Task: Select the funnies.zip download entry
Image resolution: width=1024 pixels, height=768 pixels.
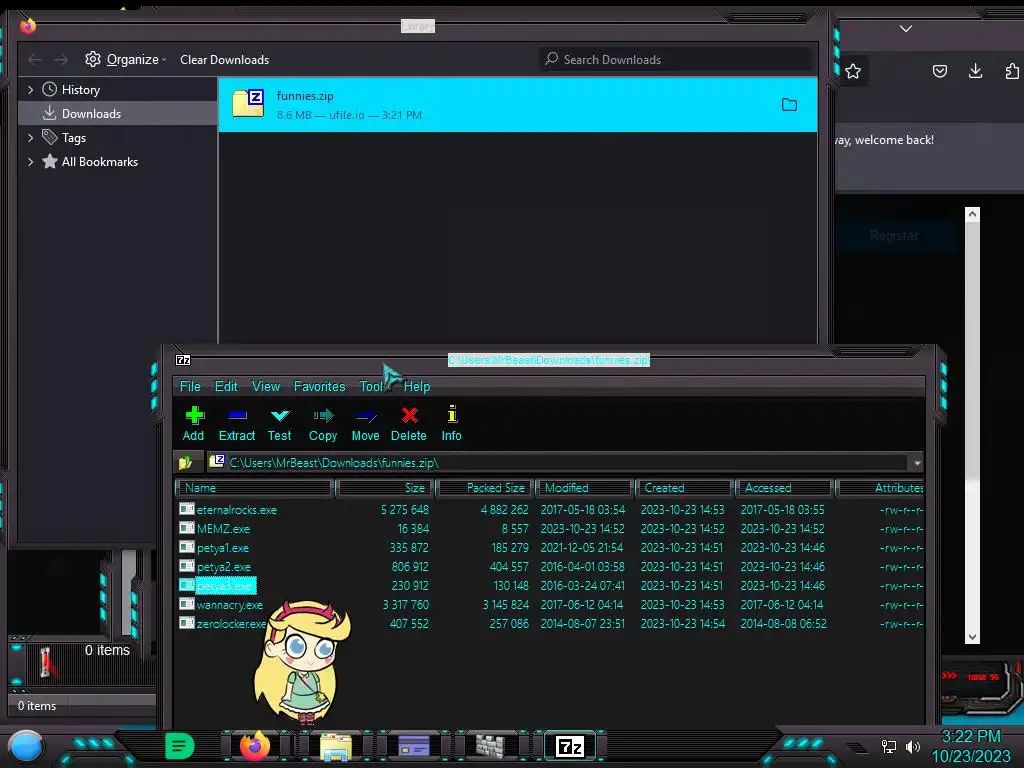Action: click(518, 104)
